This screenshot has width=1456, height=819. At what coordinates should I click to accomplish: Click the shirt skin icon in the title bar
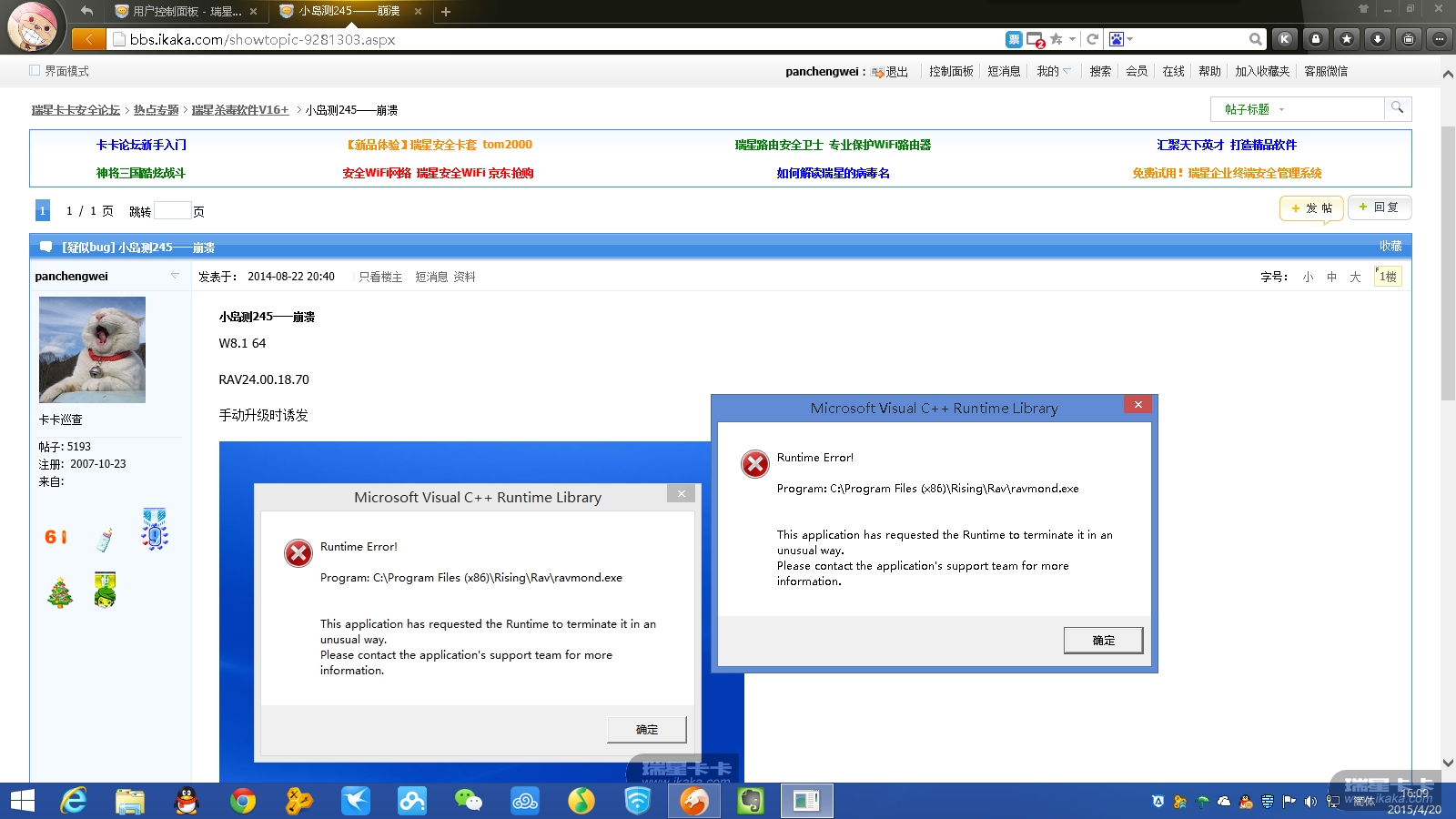(1363, 8)
